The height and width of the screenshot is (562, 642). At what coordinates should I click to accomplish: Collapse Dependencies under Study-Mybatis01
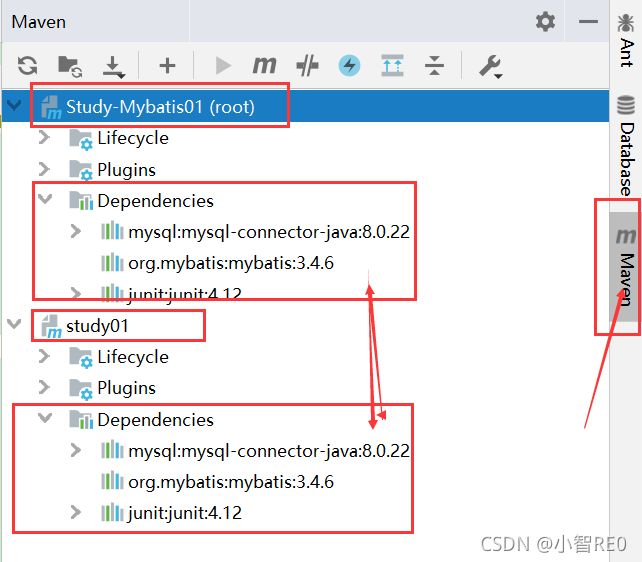point(45,199)
